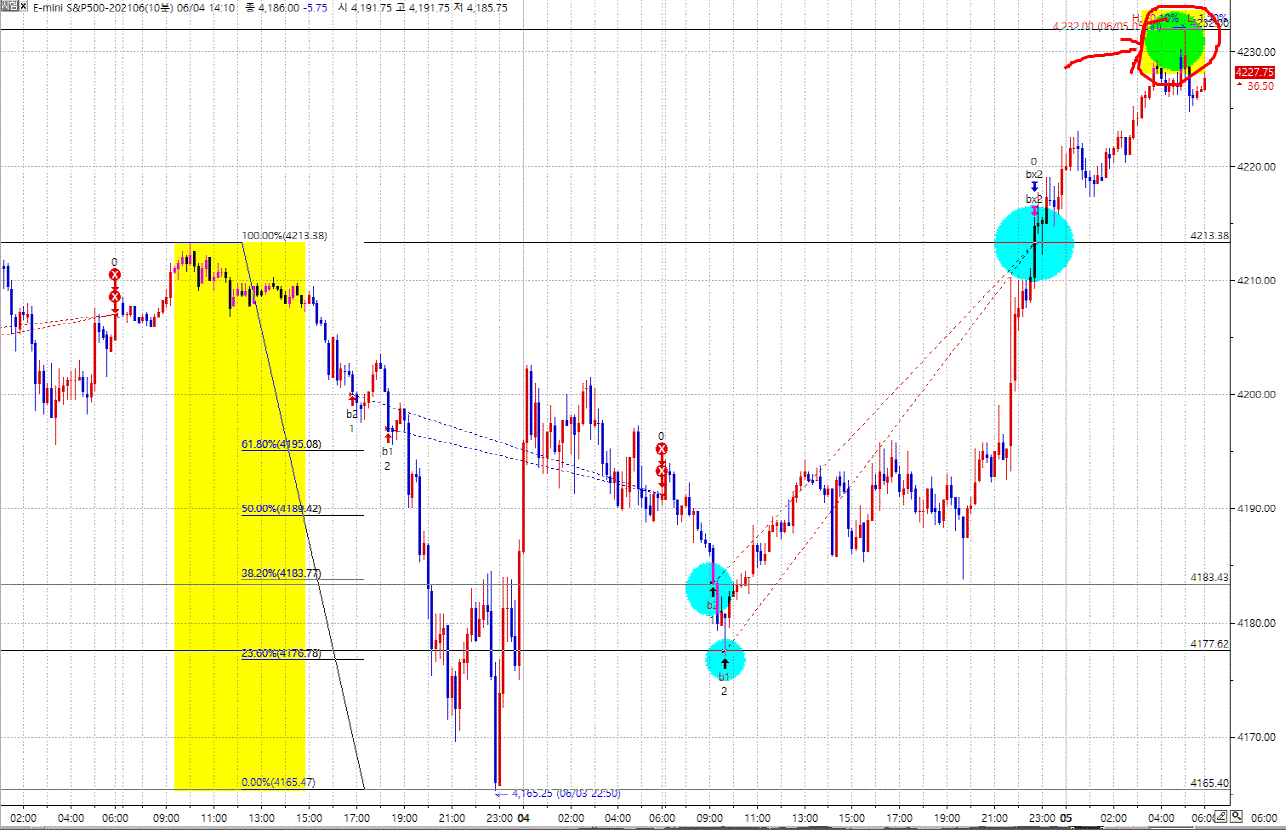Click the 4183.43 horizontal line price label
1286x830 pixels.
click(x=1209, y=577)
